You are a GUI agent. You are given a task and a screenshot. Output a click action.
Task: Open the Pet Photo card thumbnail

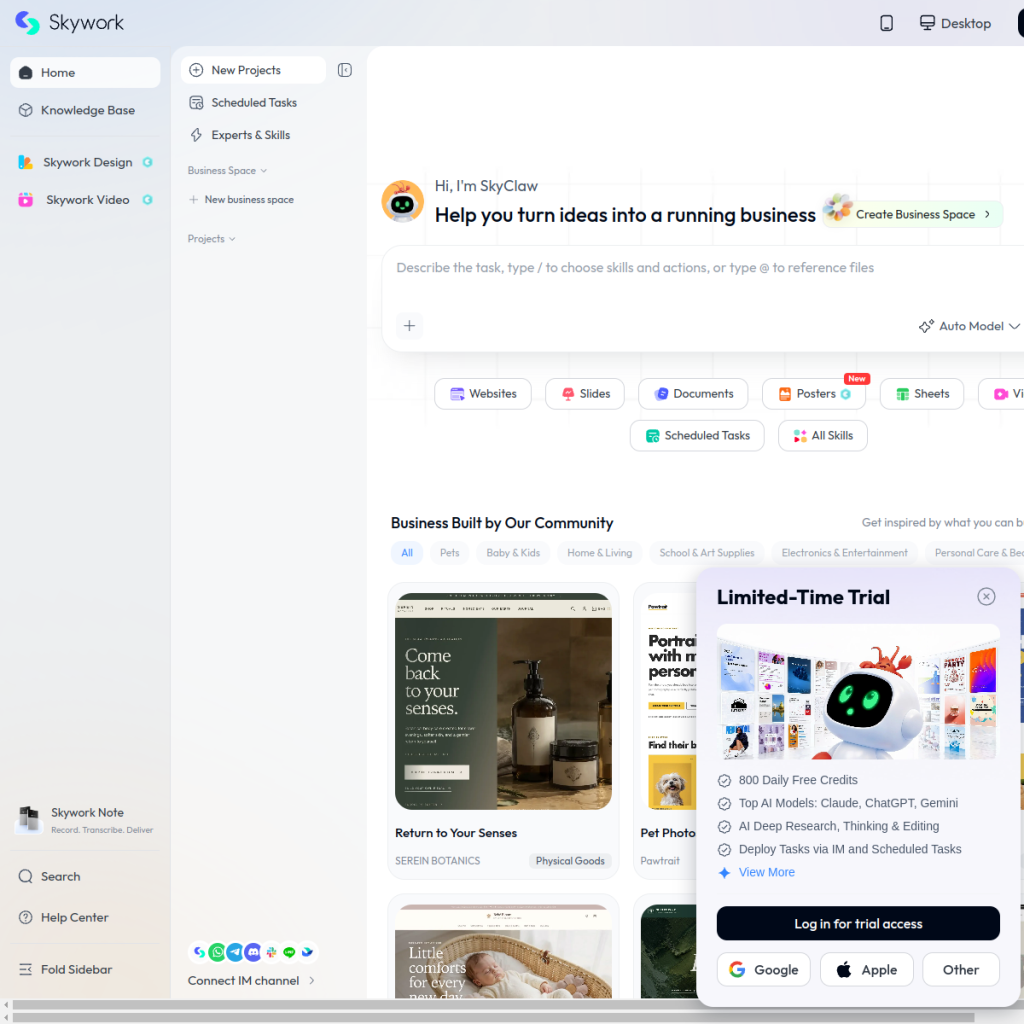click(669, 701)
